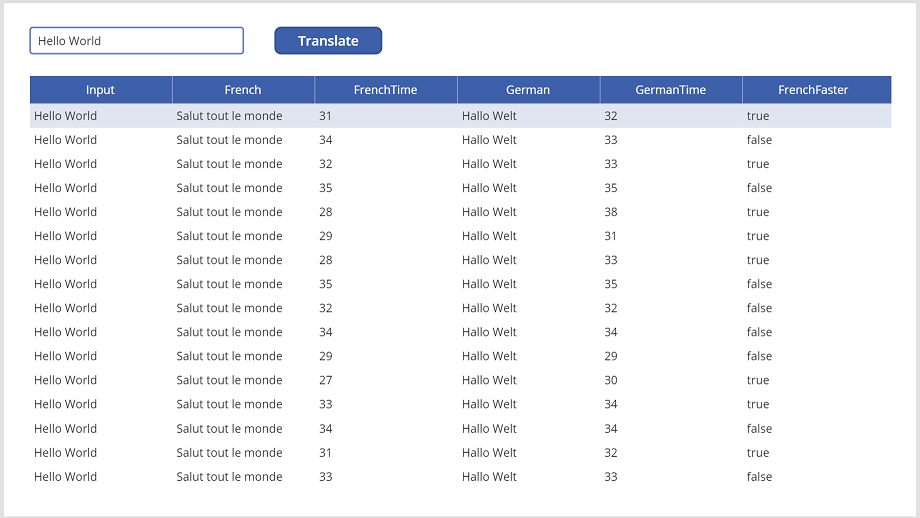Screen dimensions: 920x518
Task: Focus the Hello World text input box
Action: click(137, 41)
